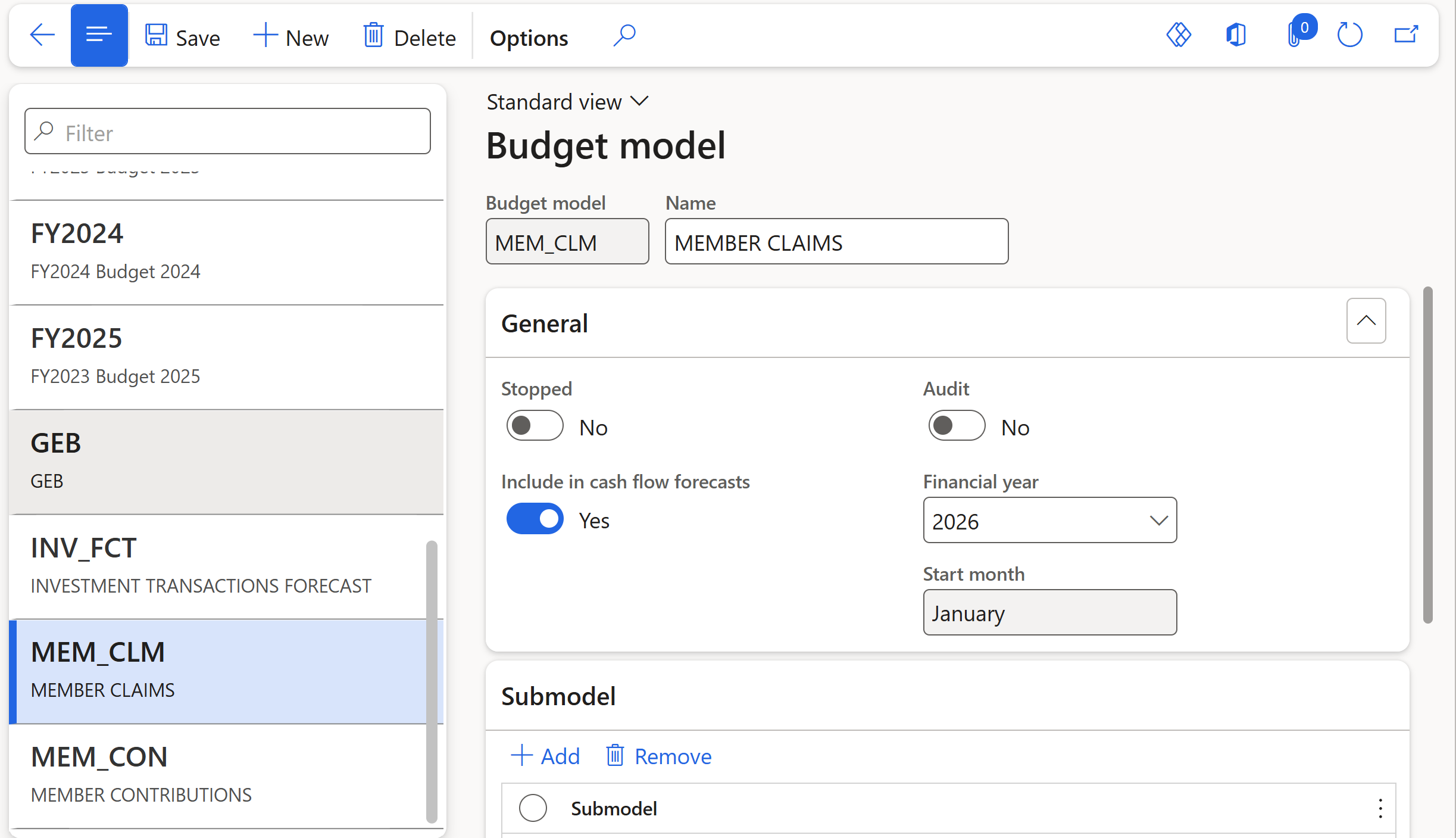Save the budget model
Viewport: 1456px width, 838px height.
[x=183, y=37]
